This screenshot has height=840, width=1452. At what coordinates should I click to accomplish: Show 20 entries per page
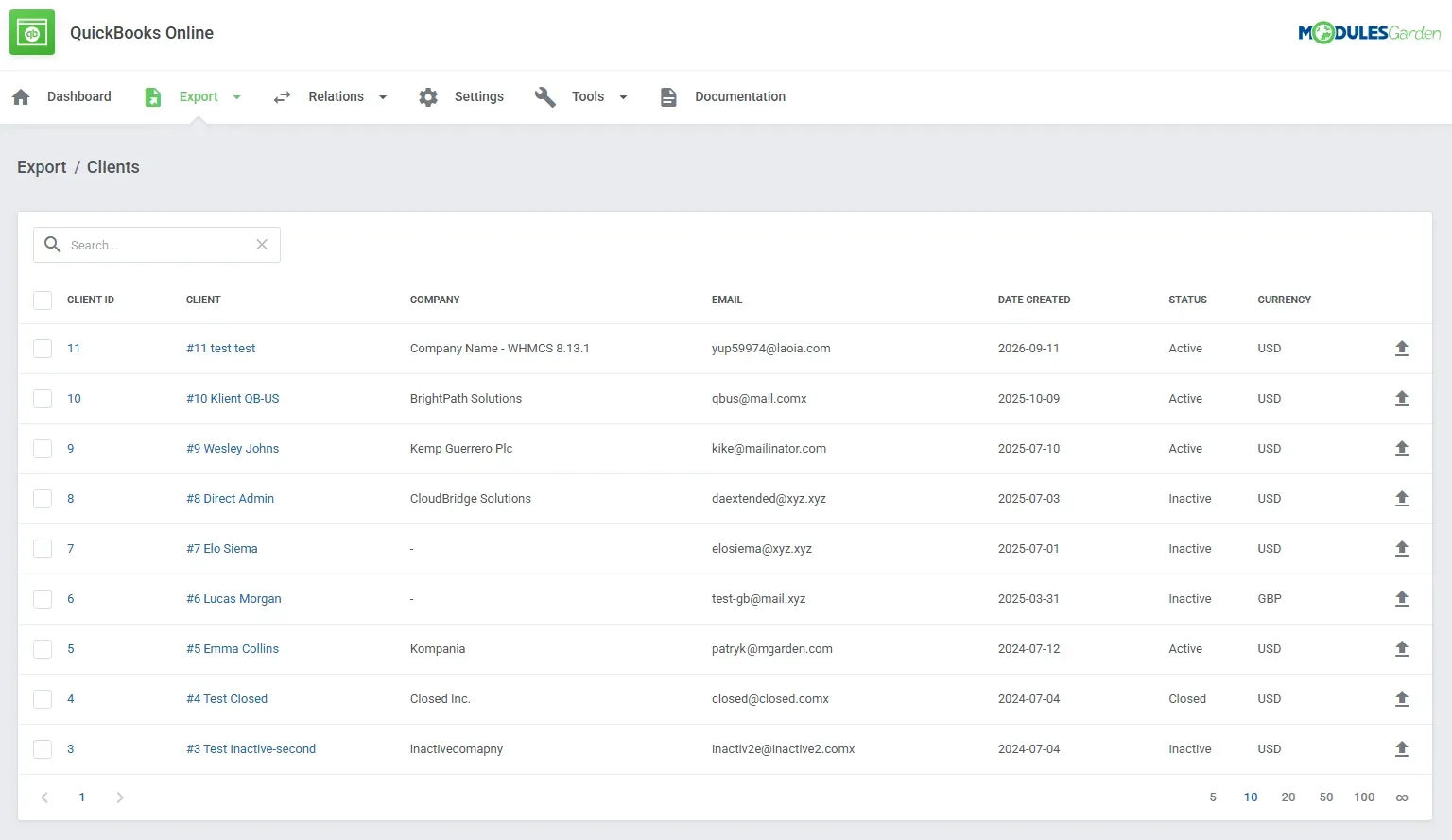pos(1288,797)
